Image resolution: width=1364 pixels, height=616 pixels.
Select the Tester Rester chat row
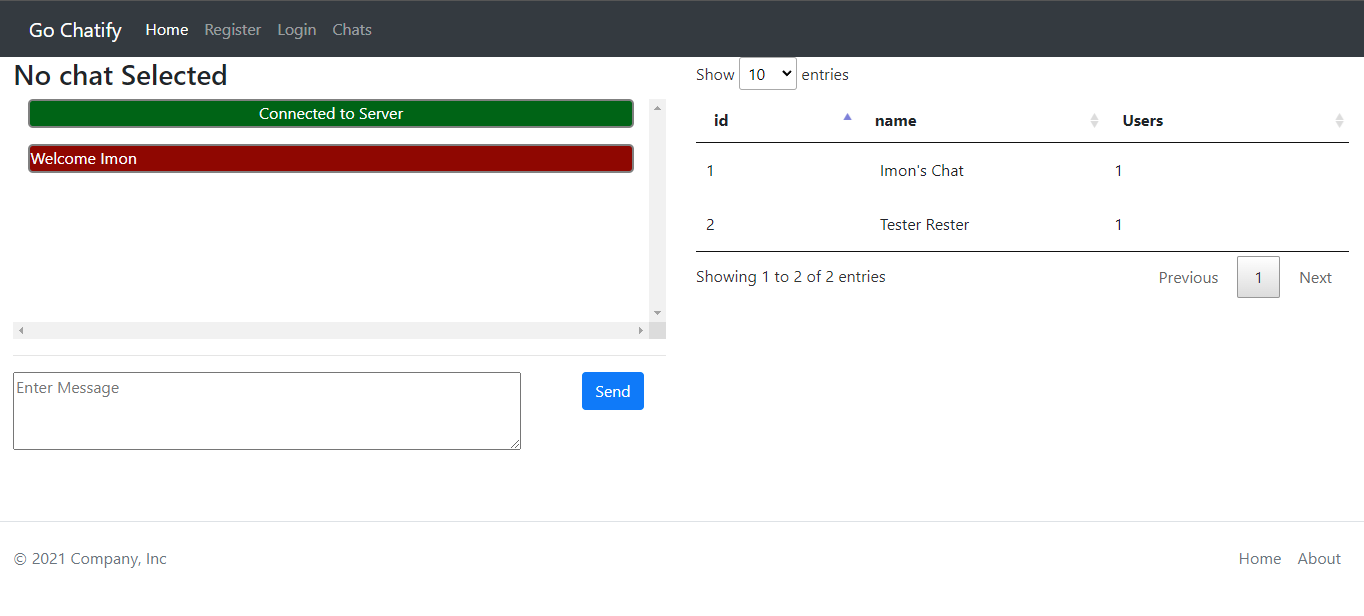click(x=924, y=225)
